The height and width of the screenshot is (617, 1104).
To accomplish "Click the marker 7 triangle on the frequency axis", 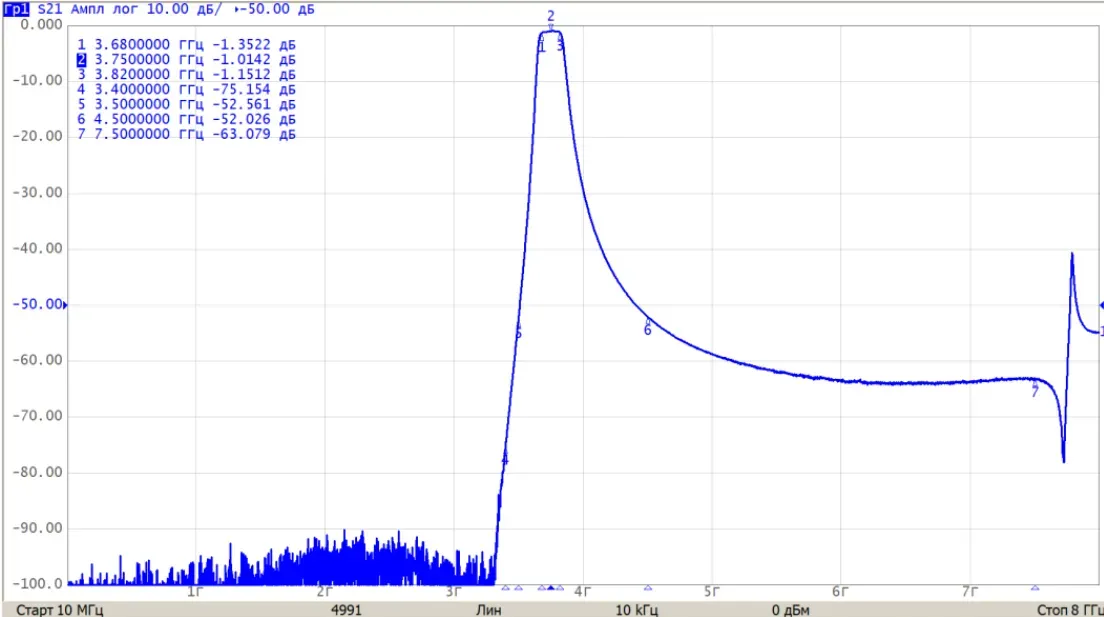I will coord(1035,587).
